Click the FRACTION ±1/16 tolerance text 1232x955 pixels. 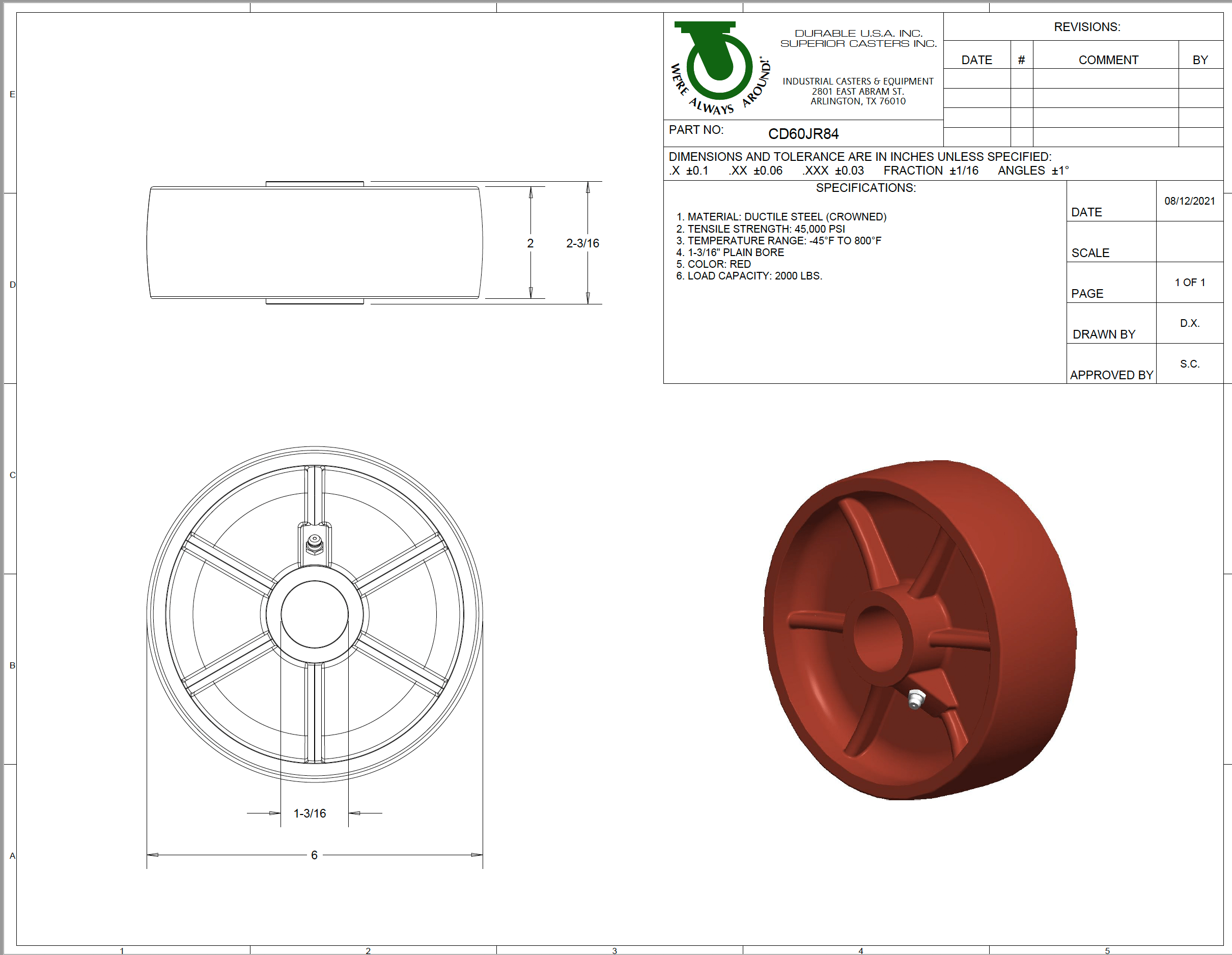(x=930, y=171)
